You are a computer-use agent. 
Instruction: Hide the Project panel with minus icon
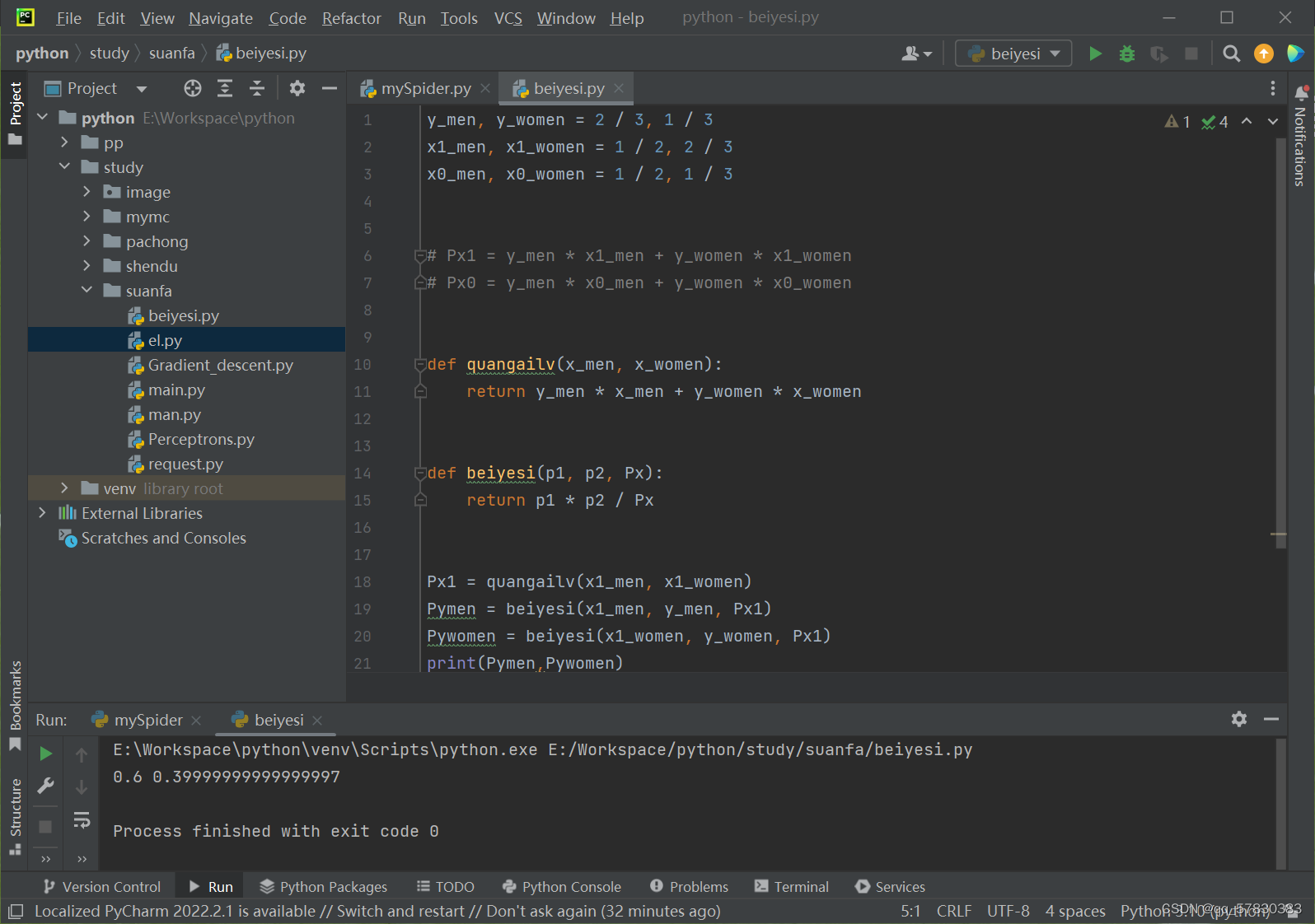click(x=330, y=88)
